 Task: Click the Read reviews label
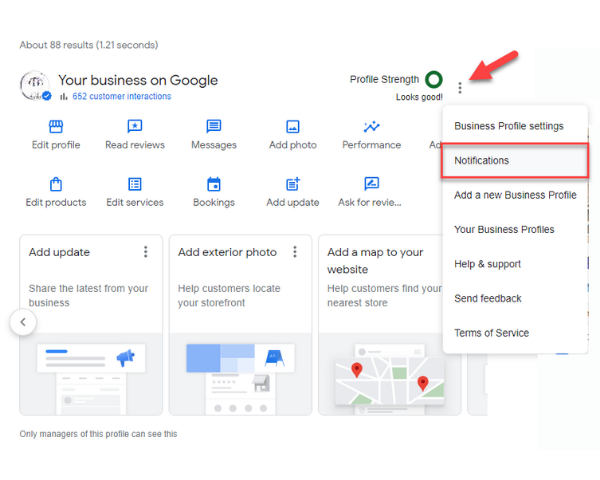(135, 145)
